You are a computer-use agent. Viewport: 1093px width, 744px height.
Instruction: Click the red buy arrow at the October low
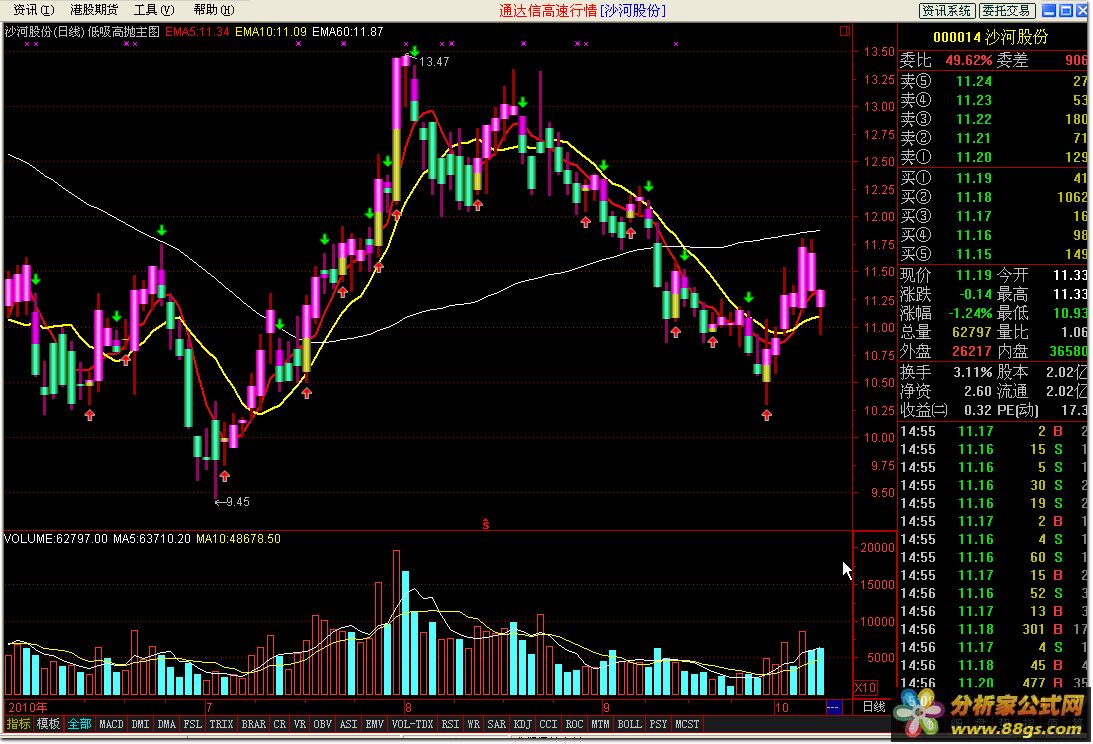[767, 415]
